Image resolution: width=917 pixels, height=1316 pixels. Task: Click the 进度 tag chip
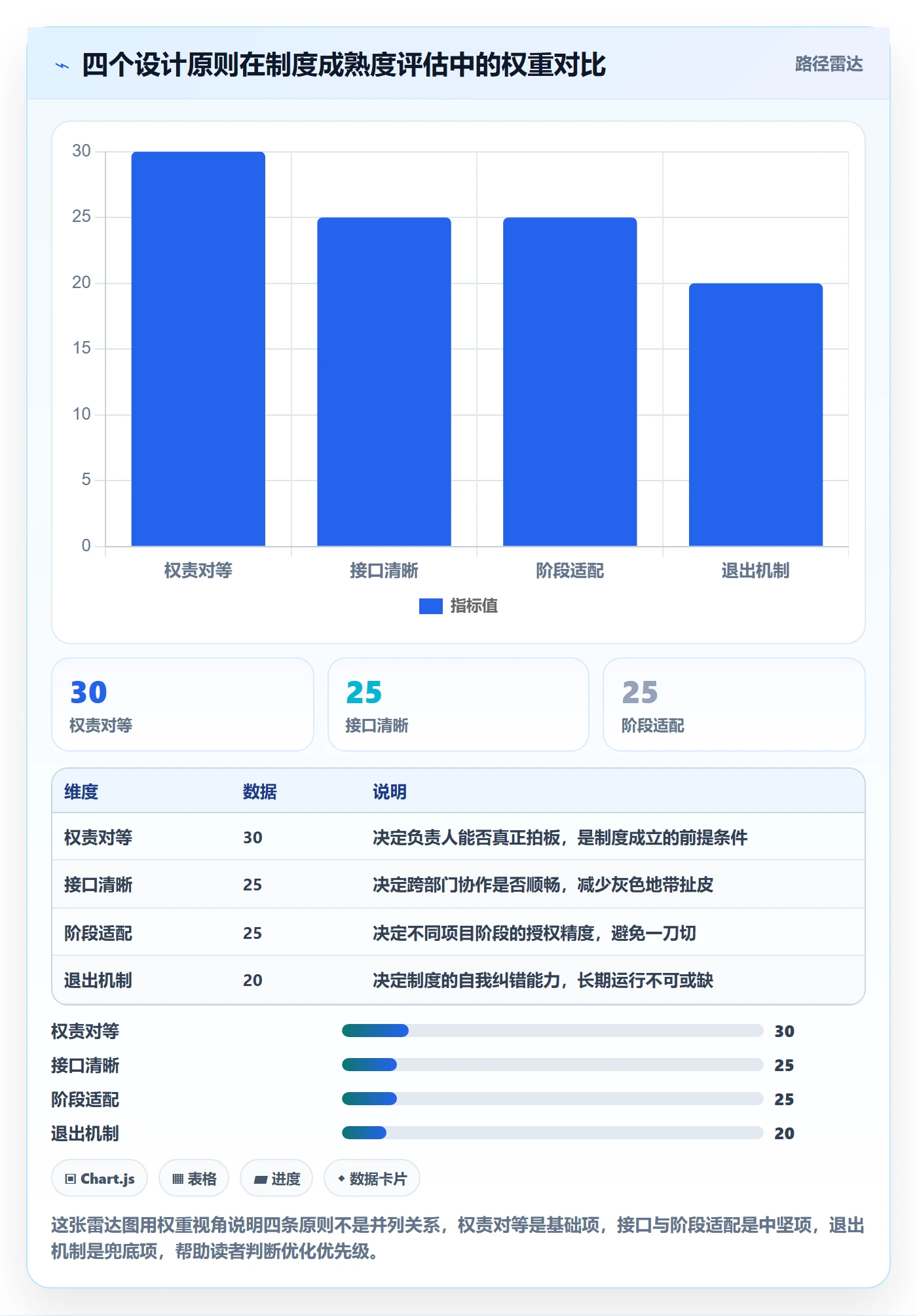276,1179
